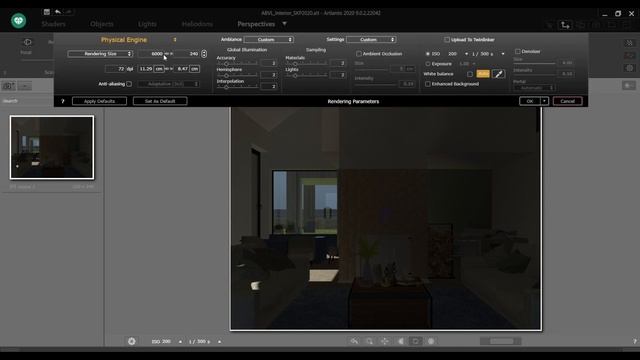Confirm rendering with OK button
Viewport: 640px width, 360px height.
pyautogui.click(x=530, y=101)
